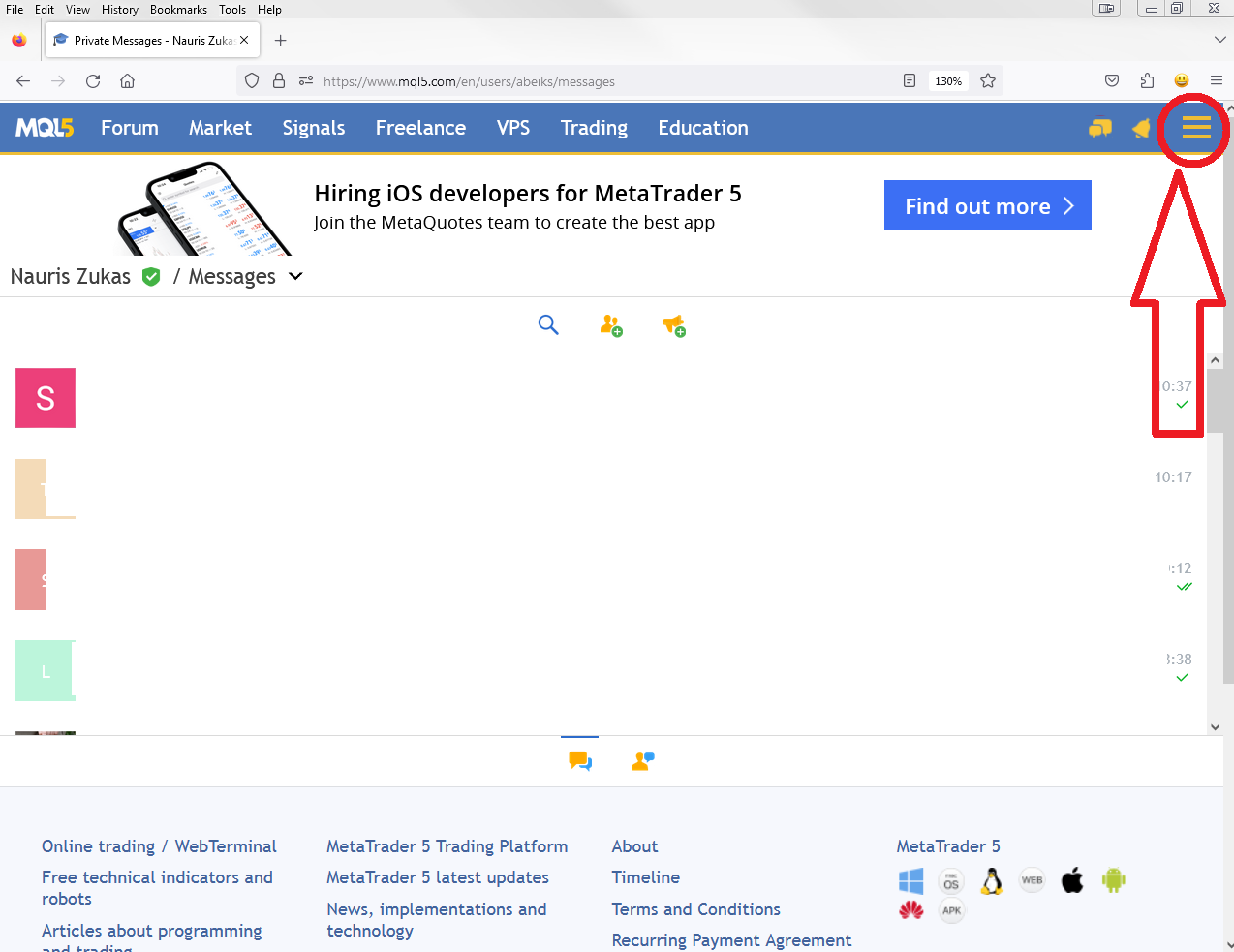Screen dimensions: 1234x952
Task: Open MetaTrader 5 latest updates link
Action: 438,877
